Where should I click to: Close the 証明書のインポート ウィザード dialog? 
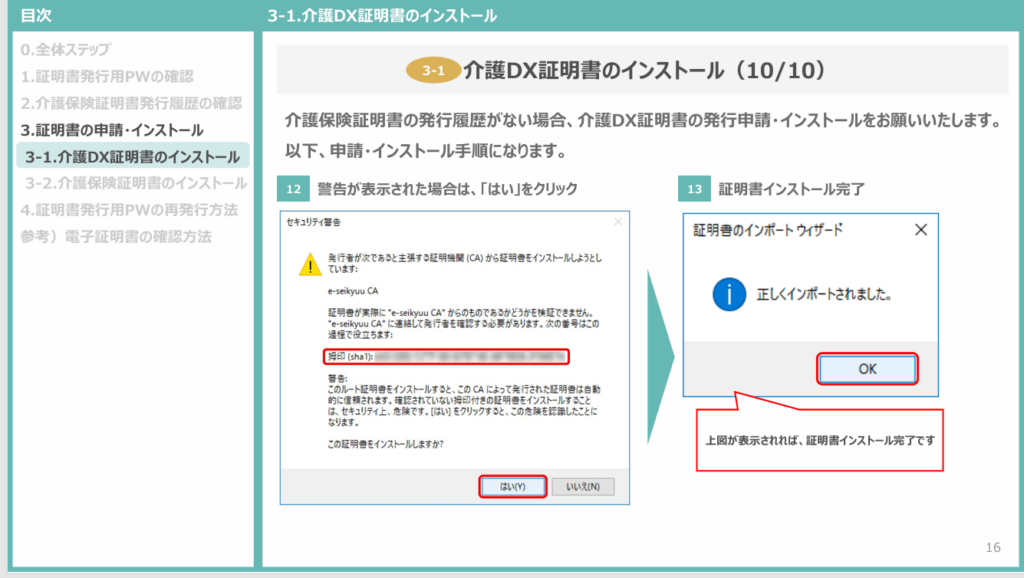tap(923, 229)
